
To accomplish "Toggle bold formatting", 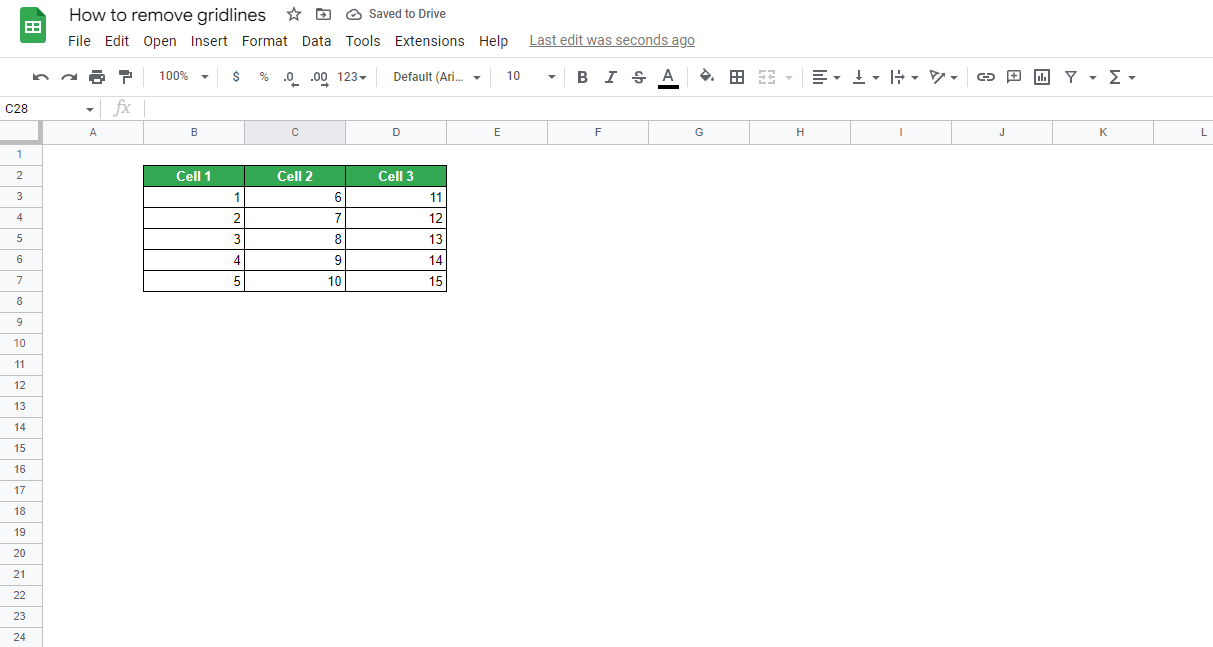I will point(582,76).
